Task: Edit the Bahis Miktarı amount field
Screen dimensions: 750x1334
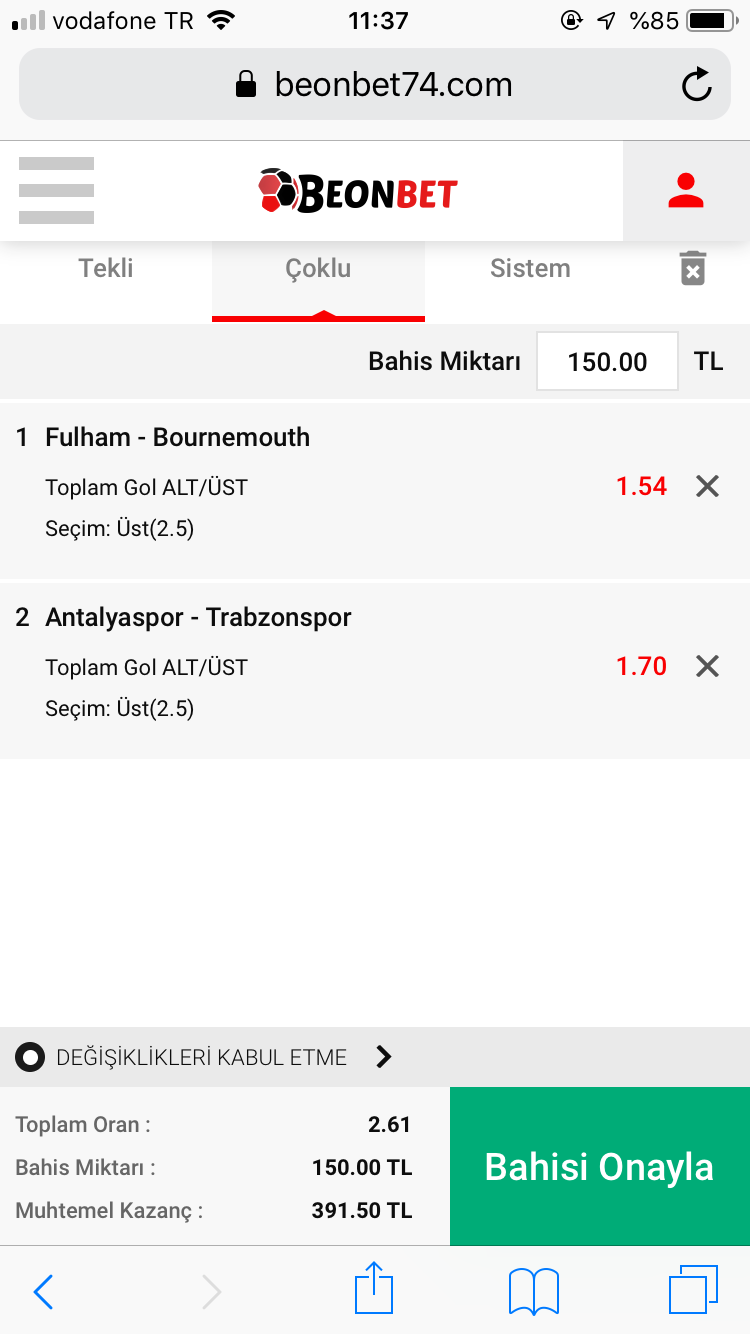Action: pyautogui.click(x=608, y=361)
